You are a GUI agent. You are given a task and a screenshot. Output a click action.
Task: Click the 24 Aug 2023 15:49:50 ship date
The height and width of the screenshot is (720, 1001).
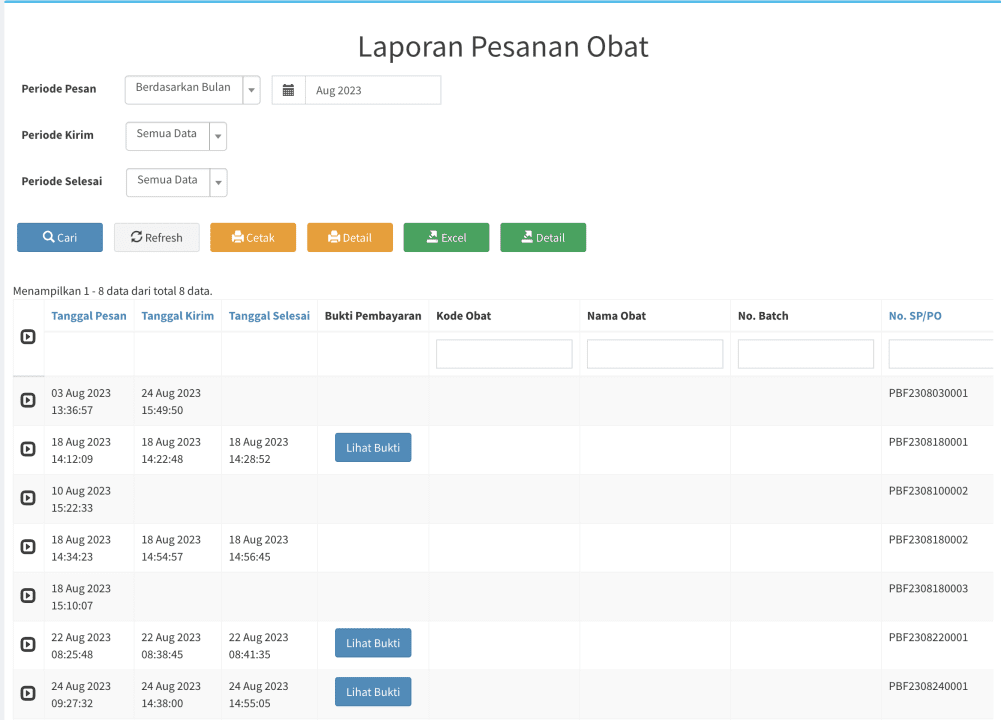click(x=171, y=401)
